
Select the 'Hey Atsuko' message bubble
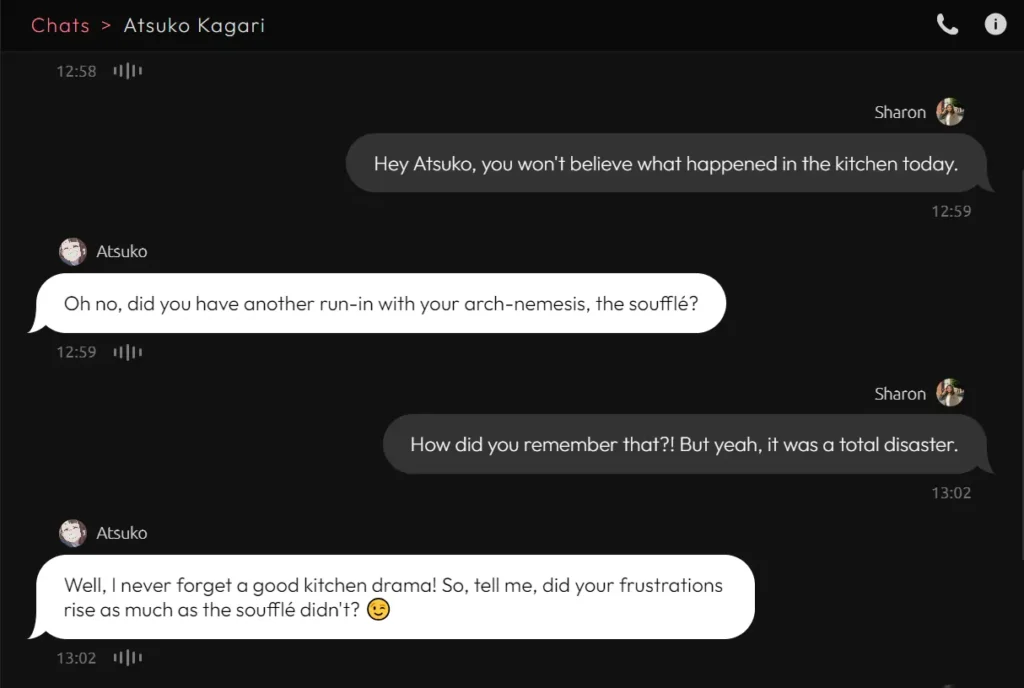(668, 163)
